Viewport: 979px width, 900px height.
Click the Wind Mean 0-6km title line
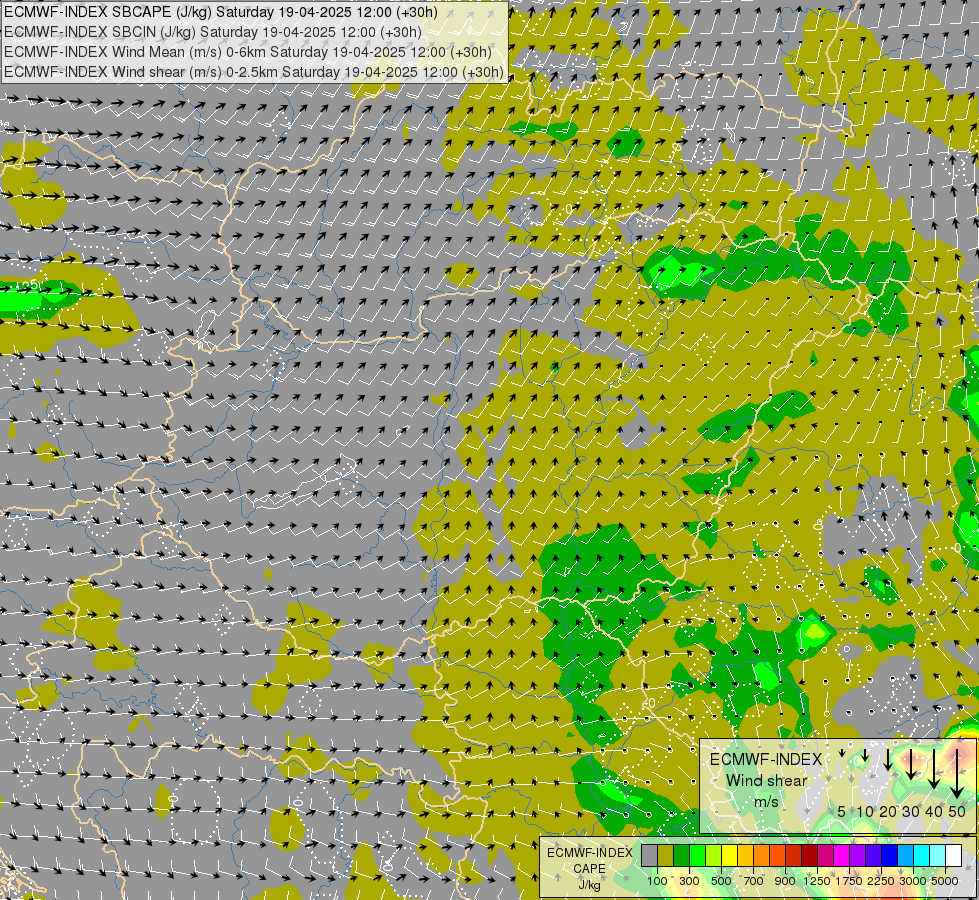pyautogui.click(x=247, y=52)
